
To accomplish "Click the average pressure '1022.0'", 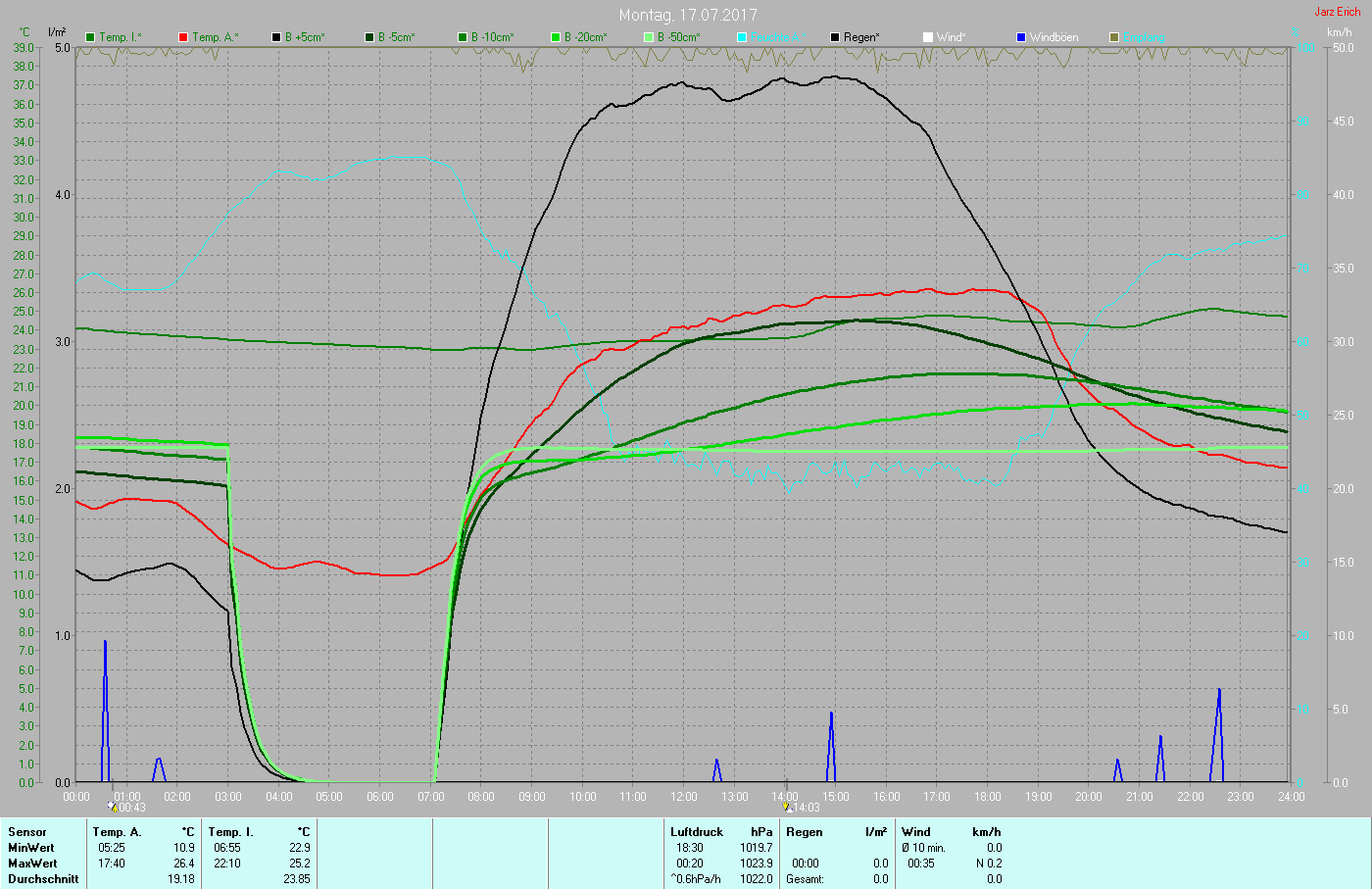I will pos(756,879).
